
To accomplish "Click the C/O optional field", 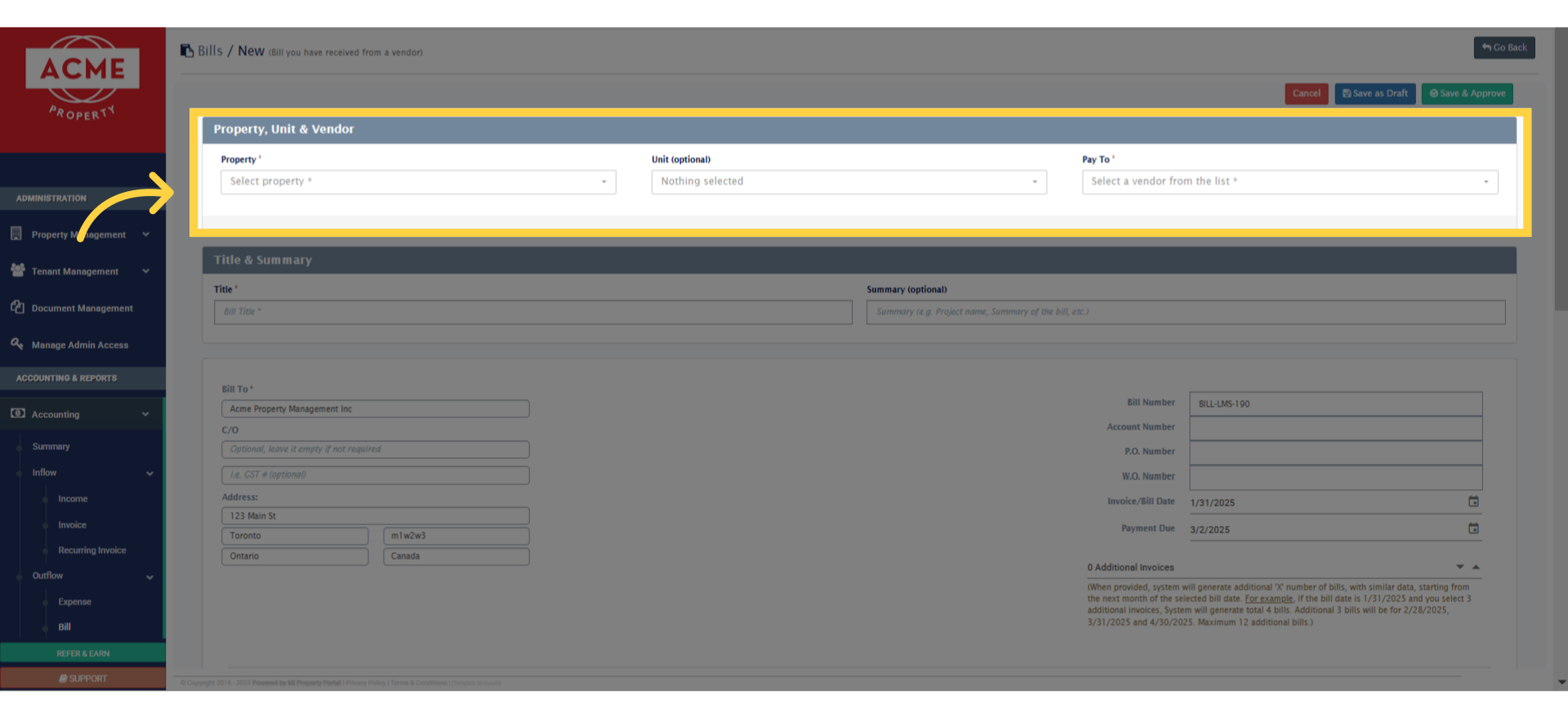I will [376, 449].
